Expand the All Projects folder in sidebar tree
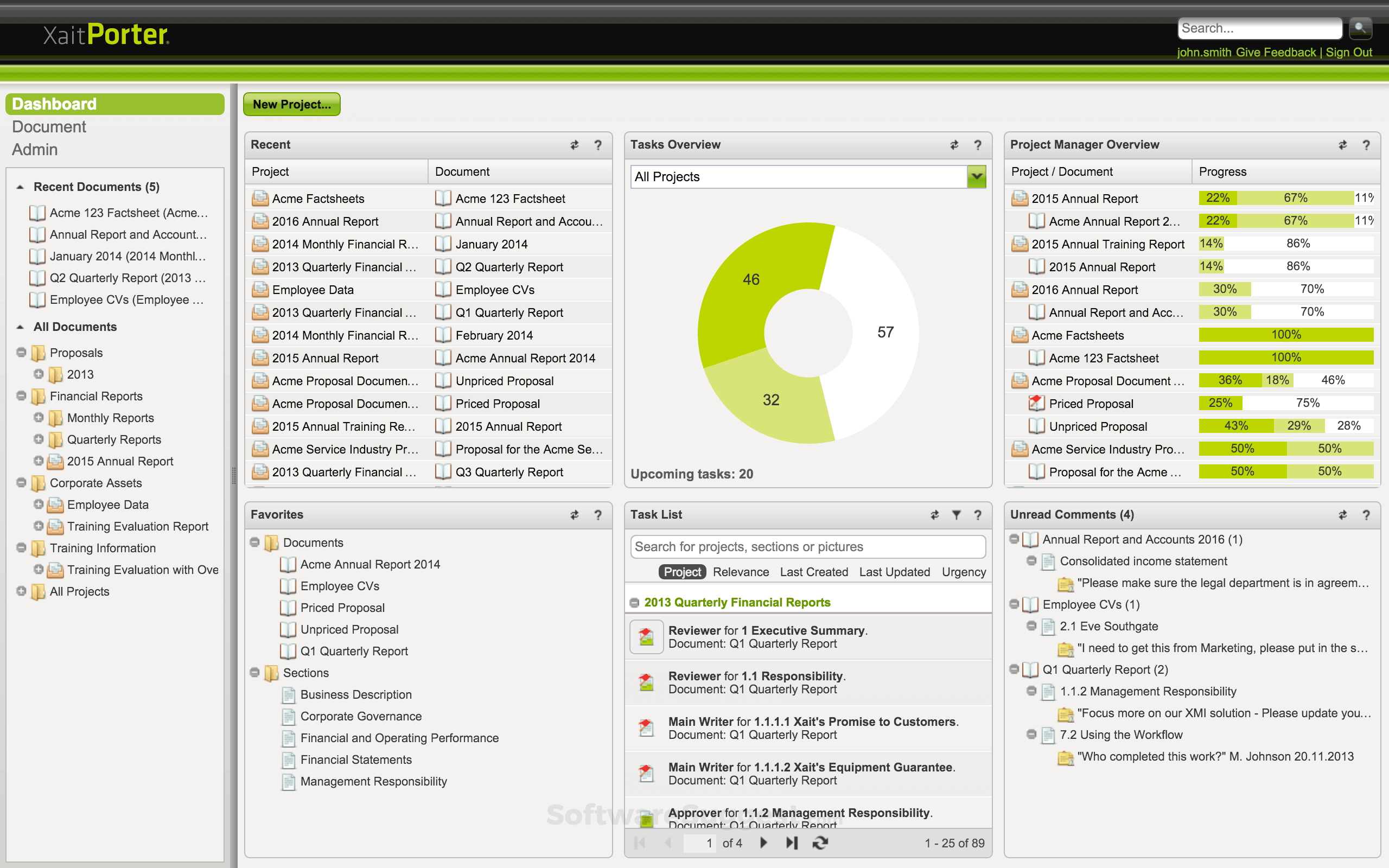 coord(21,591)
